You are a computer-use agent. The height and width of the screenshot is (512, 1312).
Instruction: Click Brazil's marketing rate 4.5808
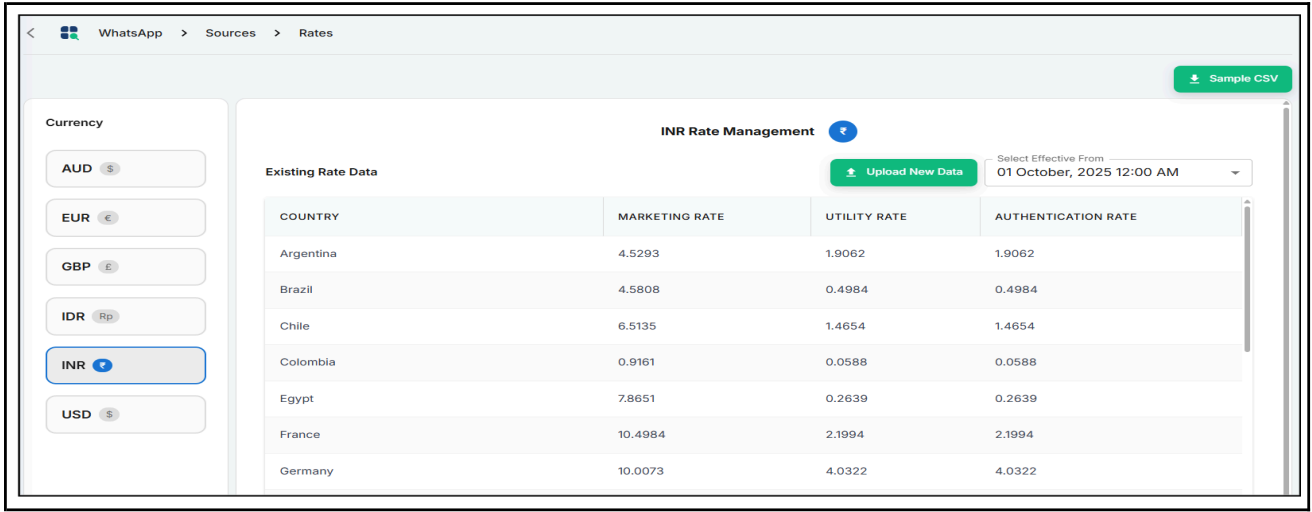click(639, 290)
